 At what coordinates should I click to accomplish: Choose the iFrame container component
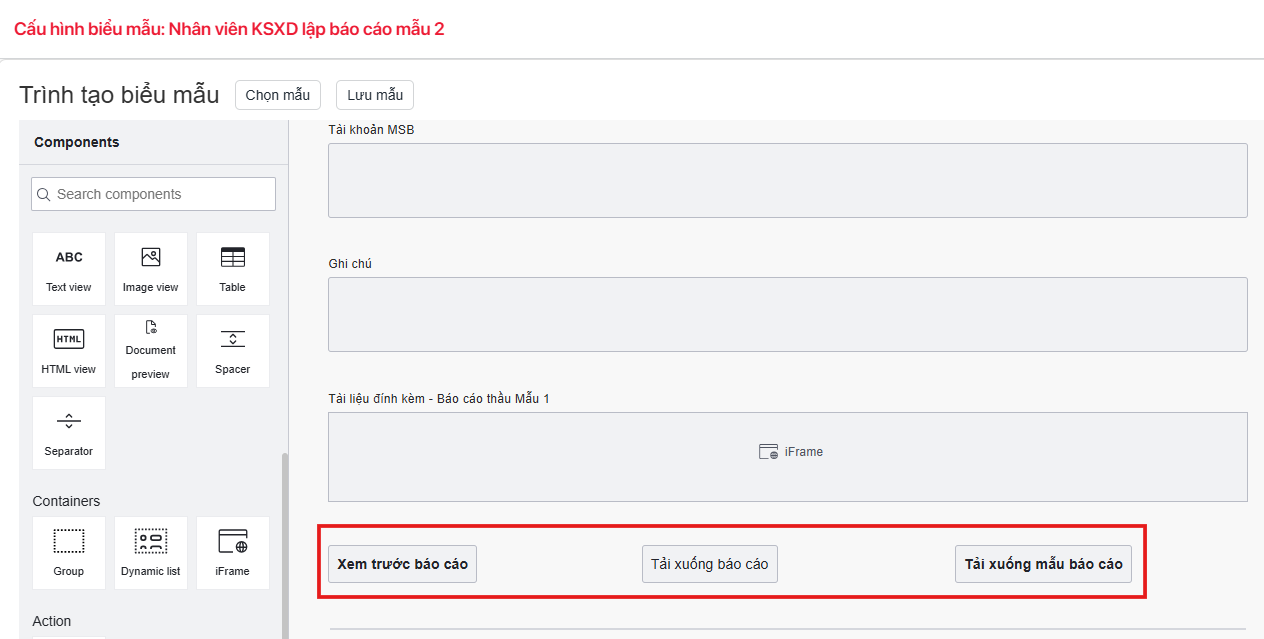pos(233,553)
